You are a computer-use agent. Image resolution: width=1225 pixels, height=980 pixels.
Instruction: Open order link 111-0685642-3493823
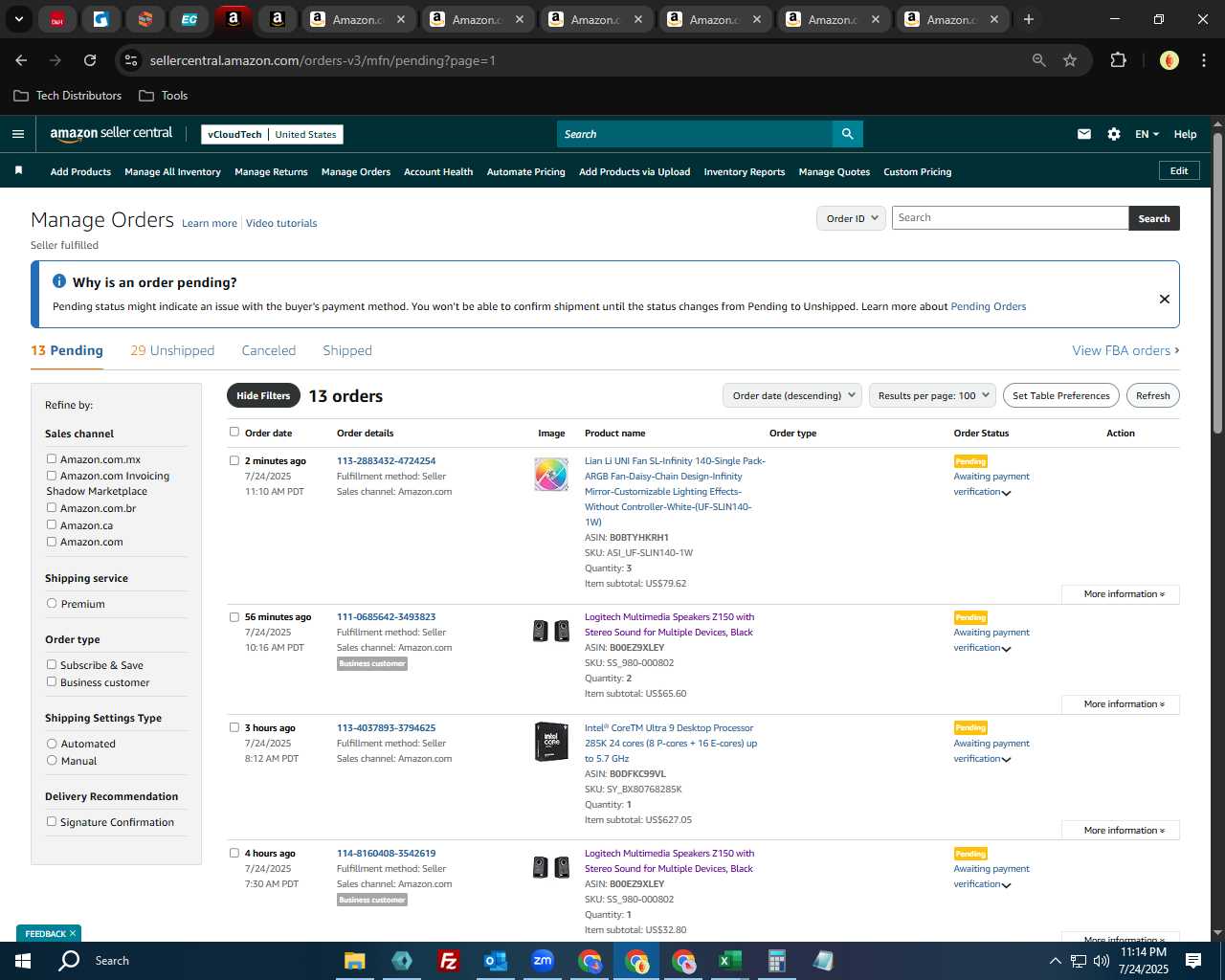tap(386, 616)
